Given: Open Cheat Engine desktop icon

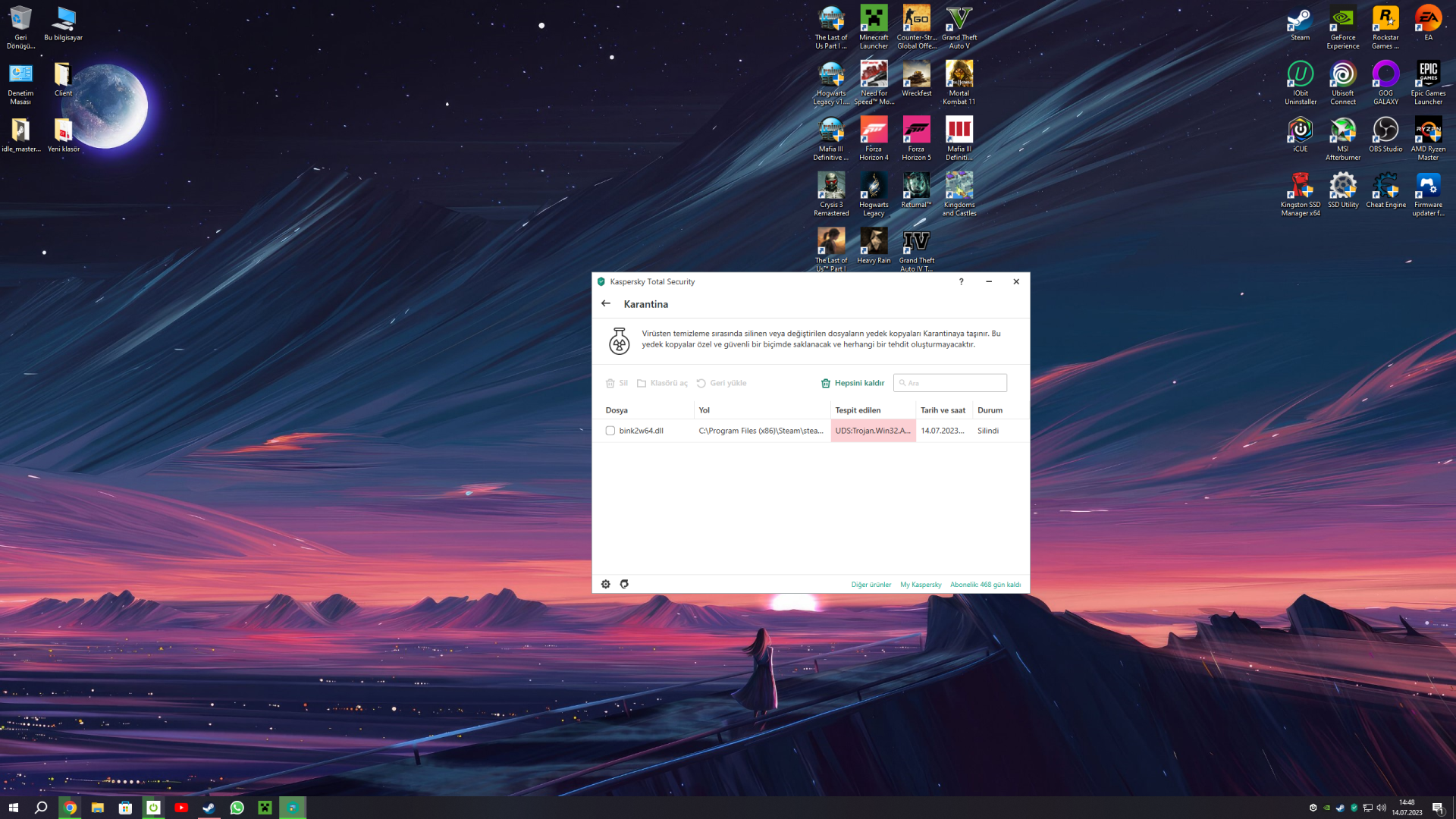Looking at the screenshot, I should 1385,191.
